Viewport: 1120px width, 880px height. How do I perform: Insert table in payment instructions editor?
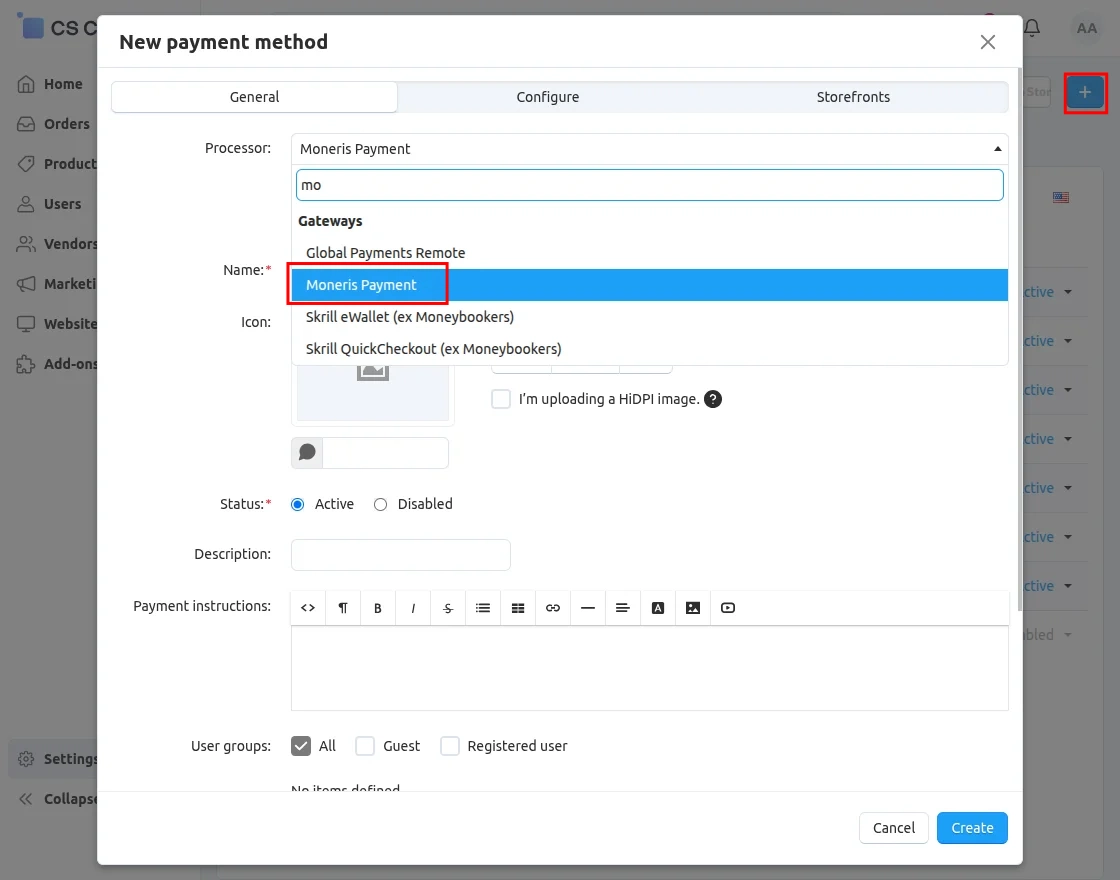518,608
